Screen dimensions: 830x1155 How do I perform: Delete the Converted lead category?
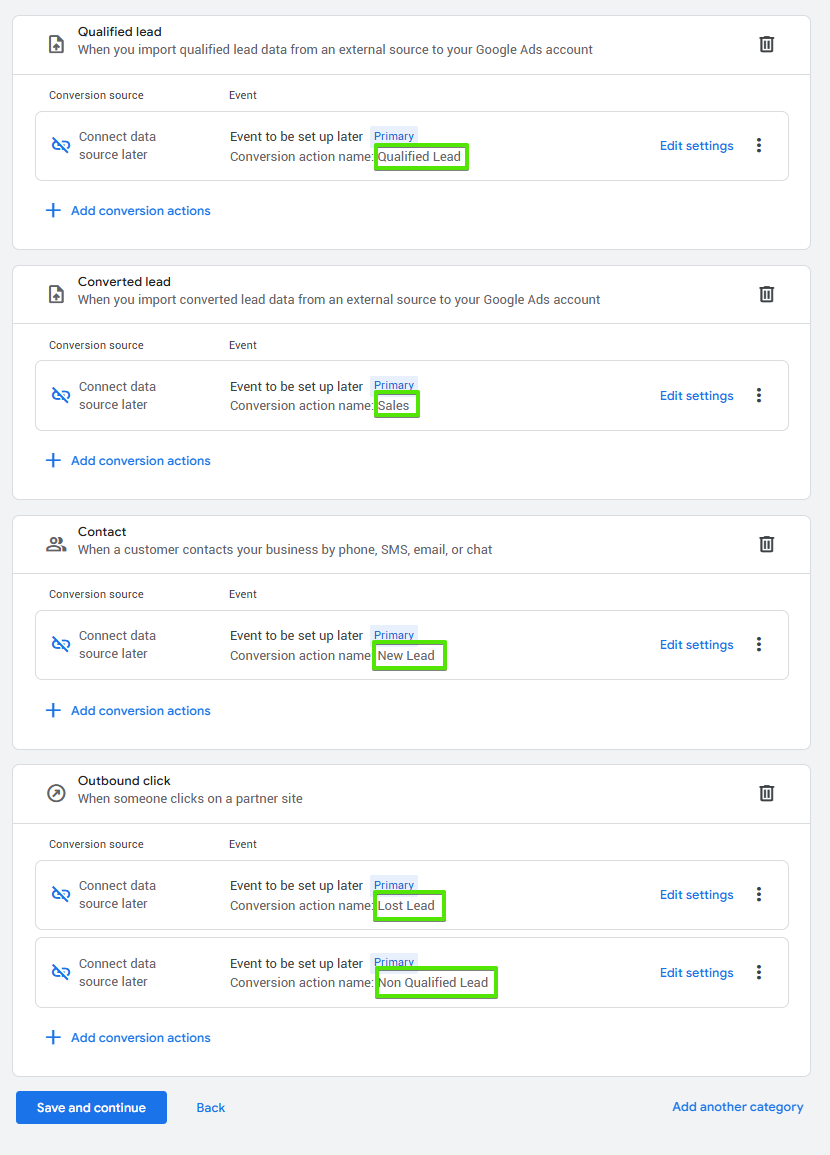coord(766,294)
